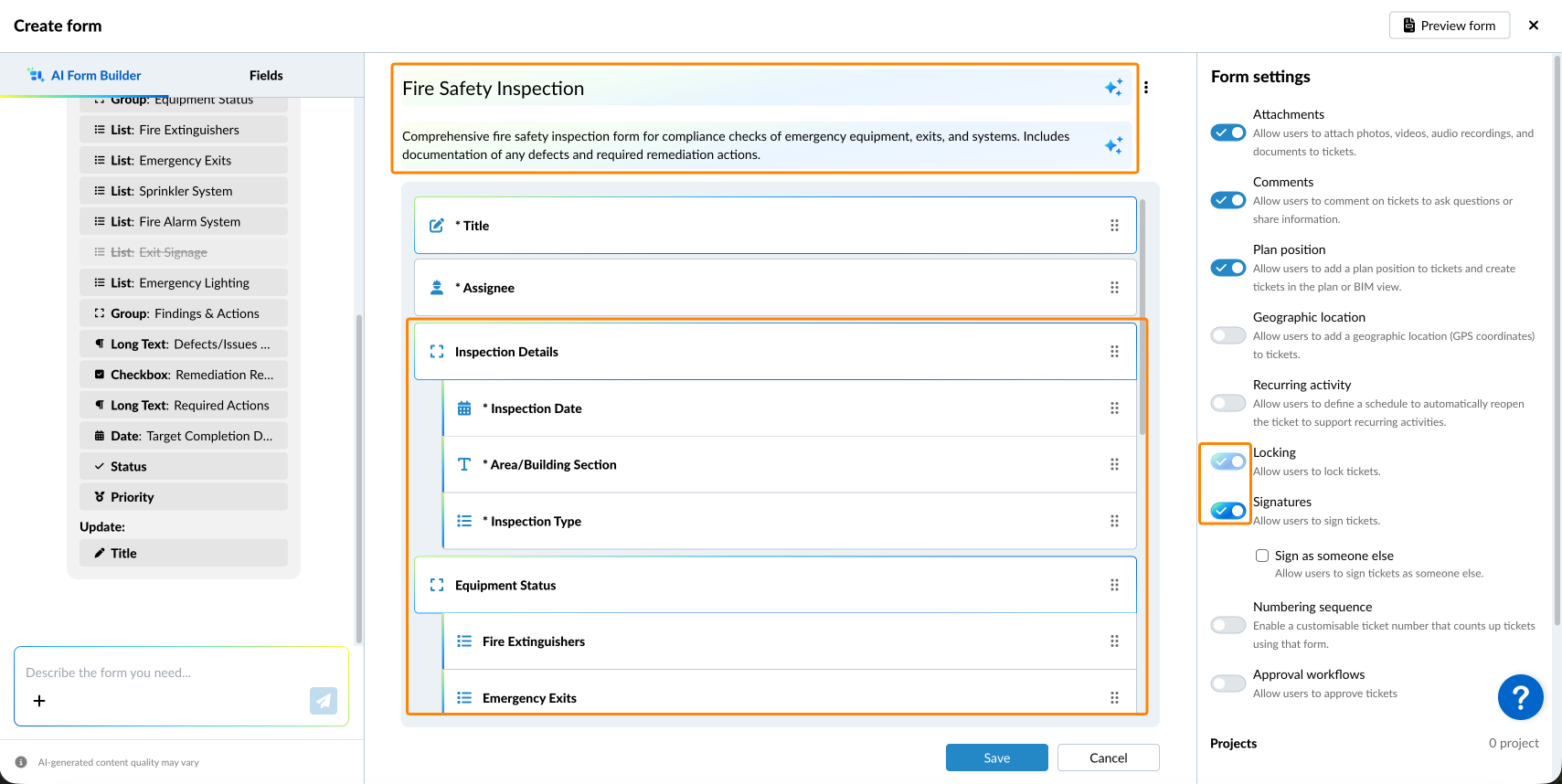Disable the Attachments toggle
Viewport: 1562px width, 784px height.
tap(1227, 132)
